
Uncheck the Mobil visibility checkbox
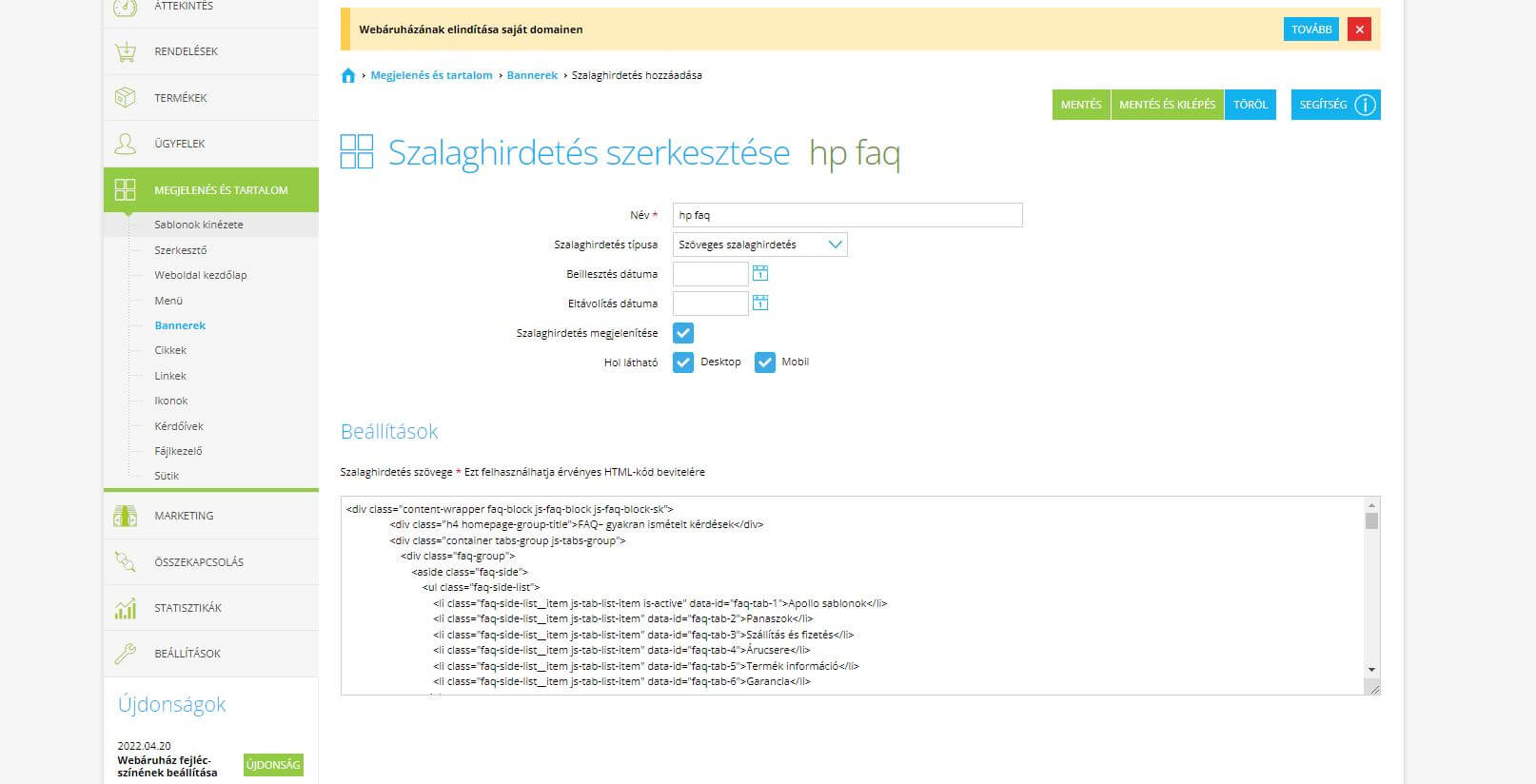click(765, 363)
